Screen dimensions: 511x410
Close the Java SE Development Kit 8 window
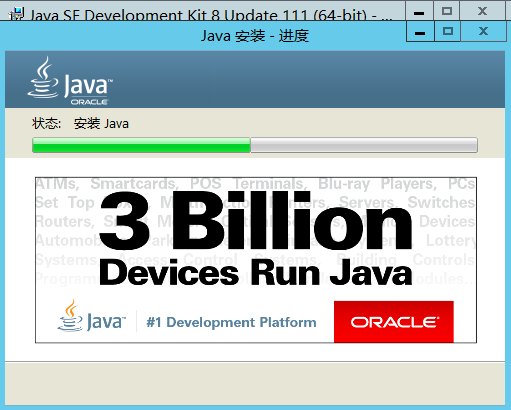(482, 12)
